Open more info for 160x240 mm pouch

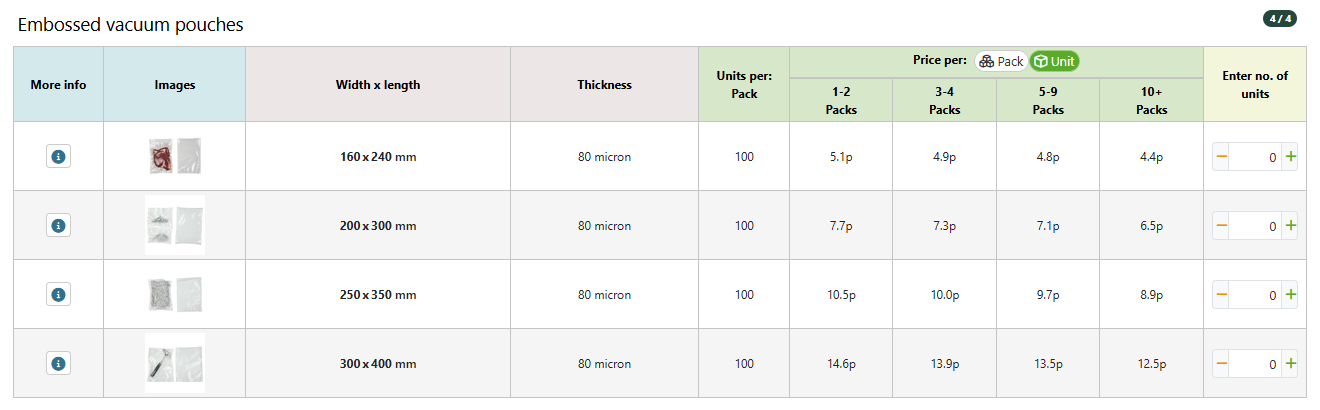[x=58, y=156]
